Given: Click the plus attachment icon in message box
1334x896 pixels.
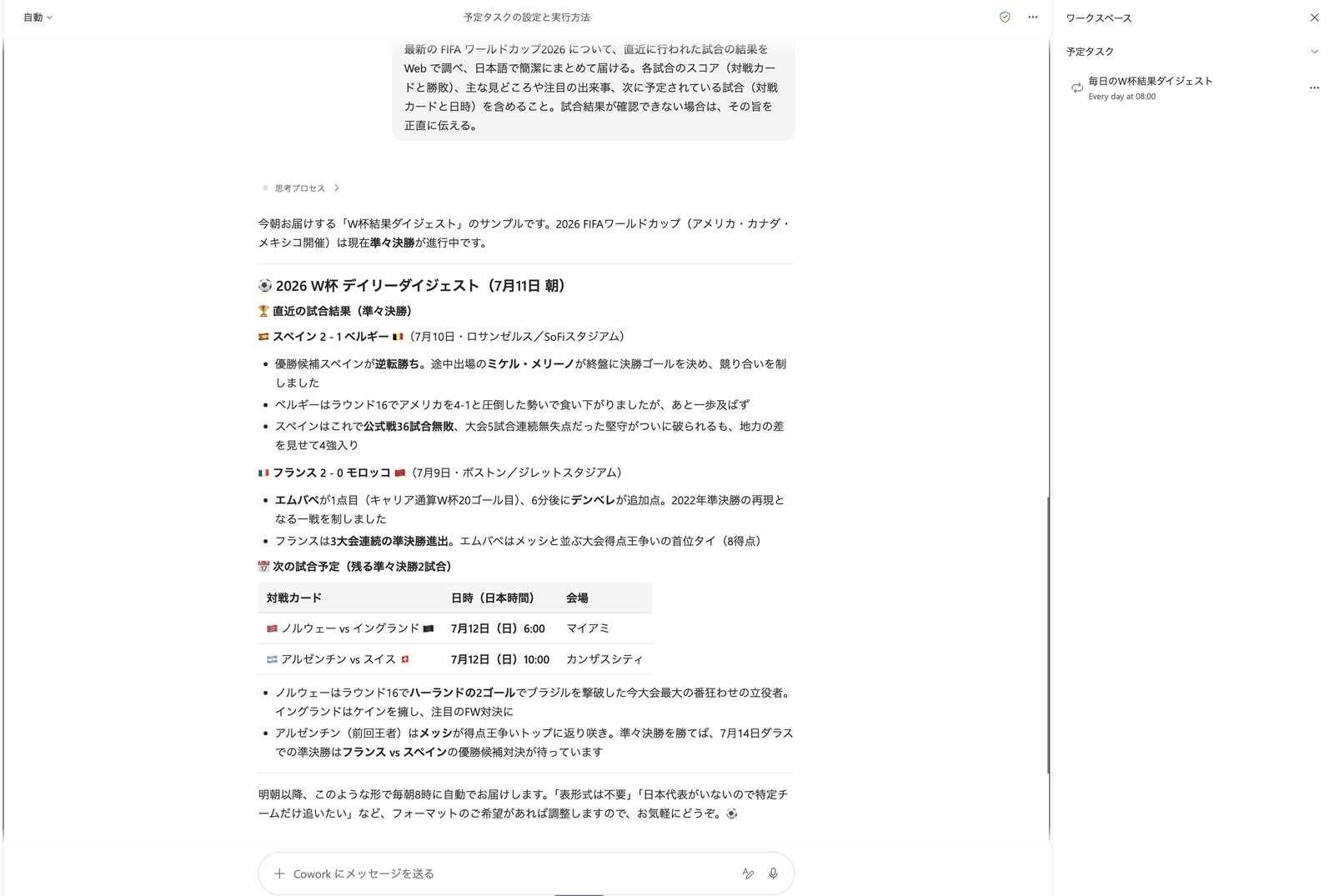Looking at the screenshot, I should [x=279, y=873].
